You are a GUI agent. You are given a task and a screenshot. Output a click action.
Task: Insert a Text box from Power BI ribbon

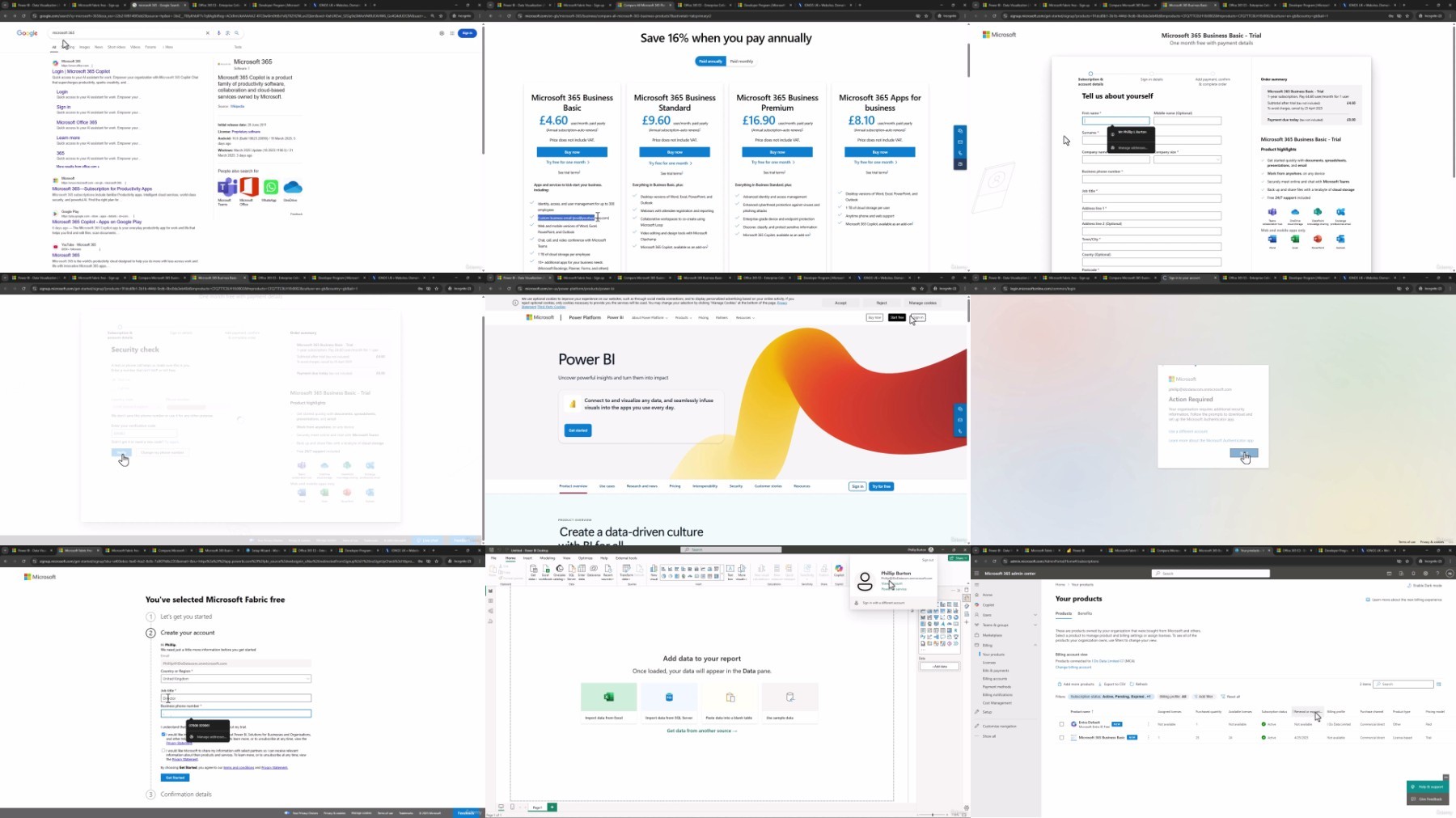730,570
